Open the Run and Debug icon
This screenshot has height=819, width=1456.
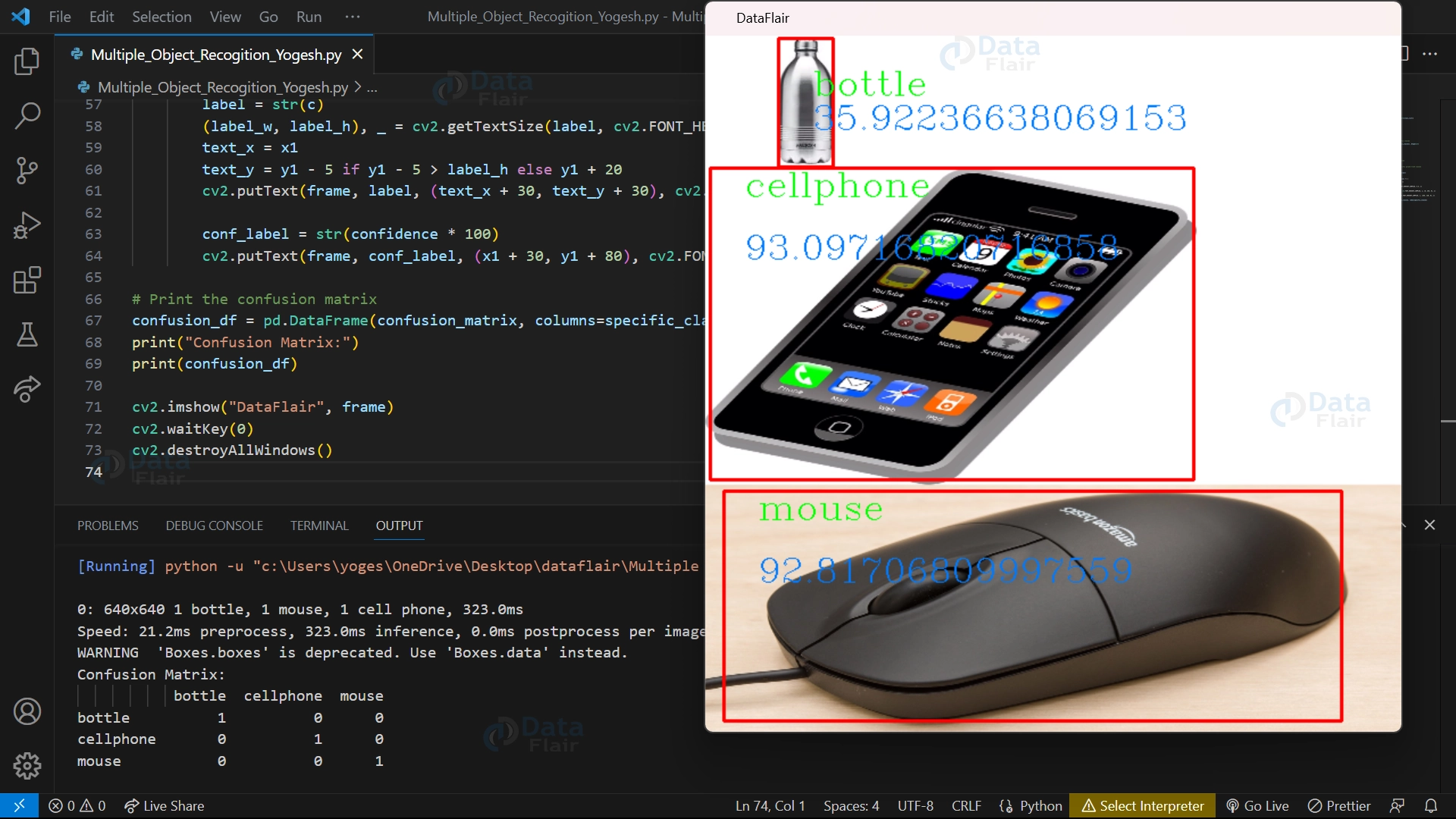click(26, 225)
